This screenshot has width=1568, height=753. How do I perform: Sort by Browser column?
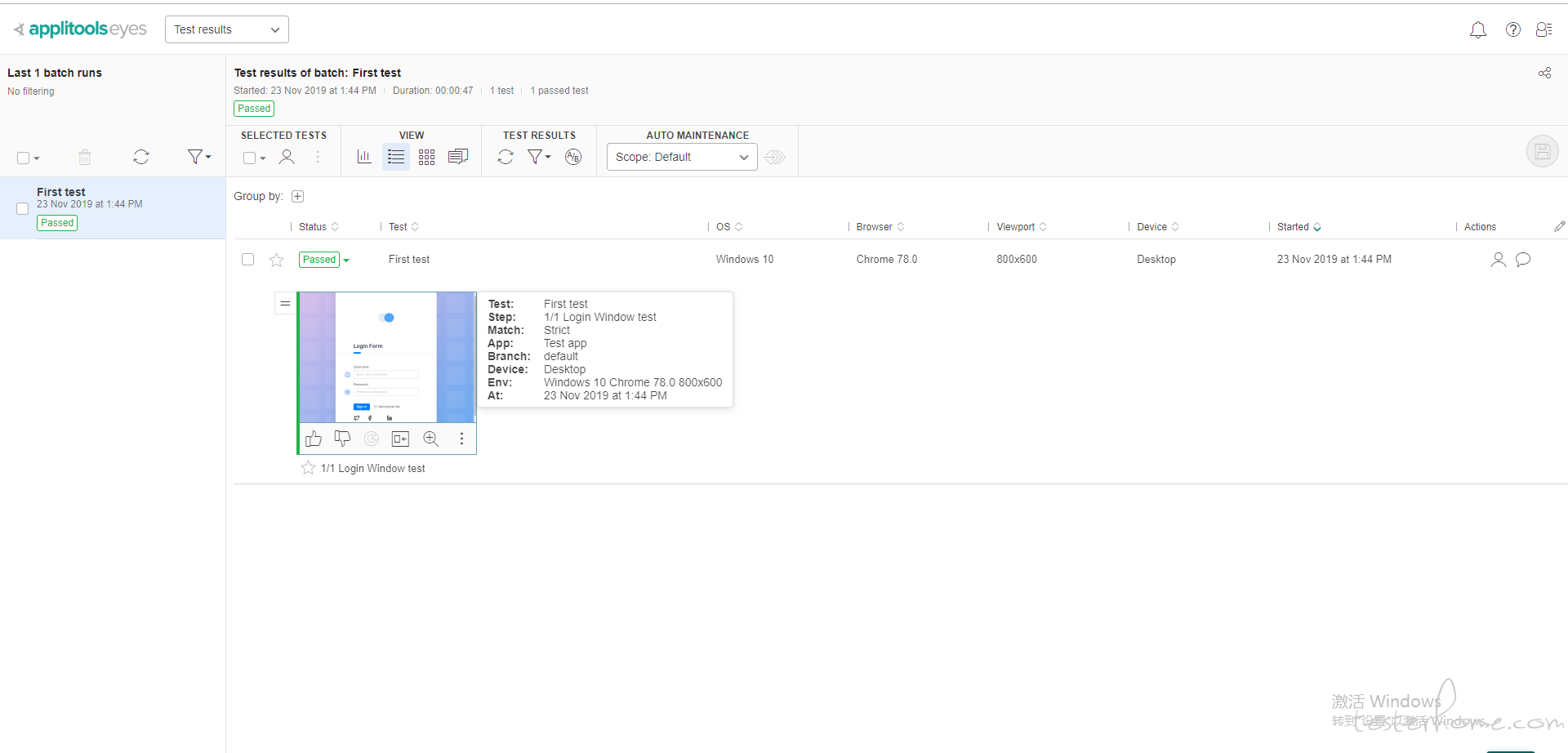pyautogui.click(x=880, y=227)
